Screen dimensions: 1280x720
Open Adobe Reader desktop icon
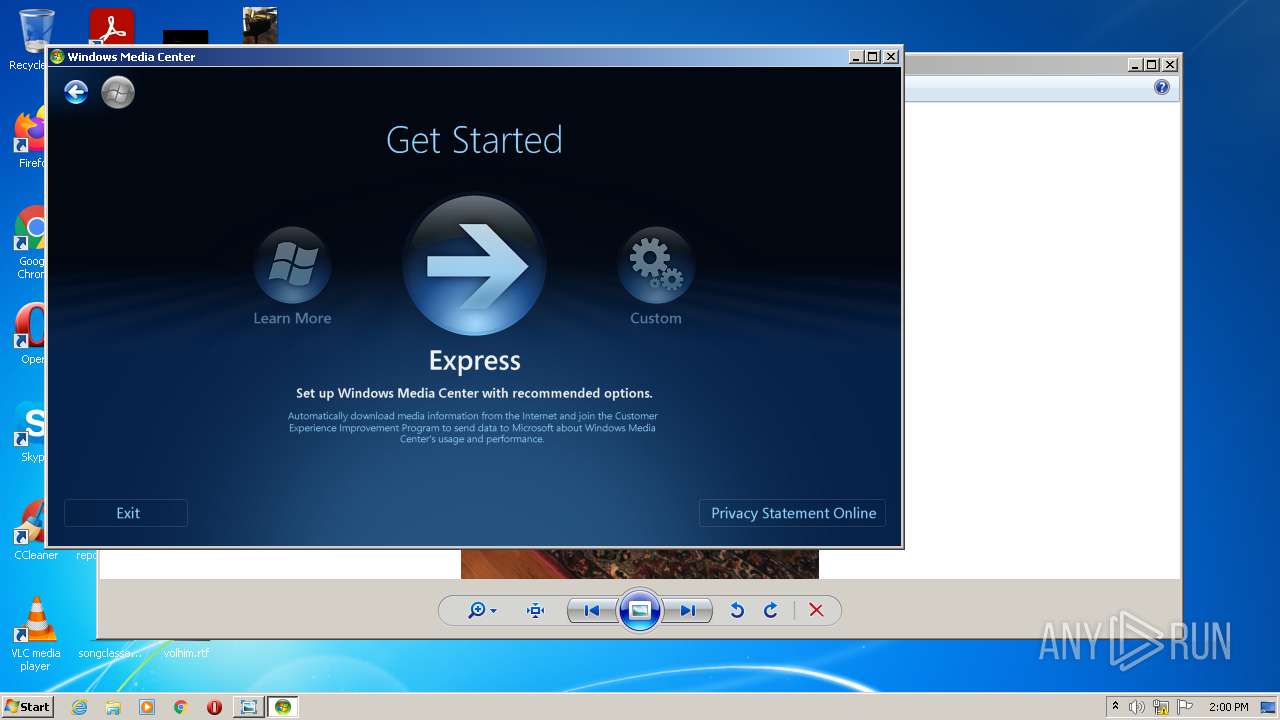click(111, 27)
